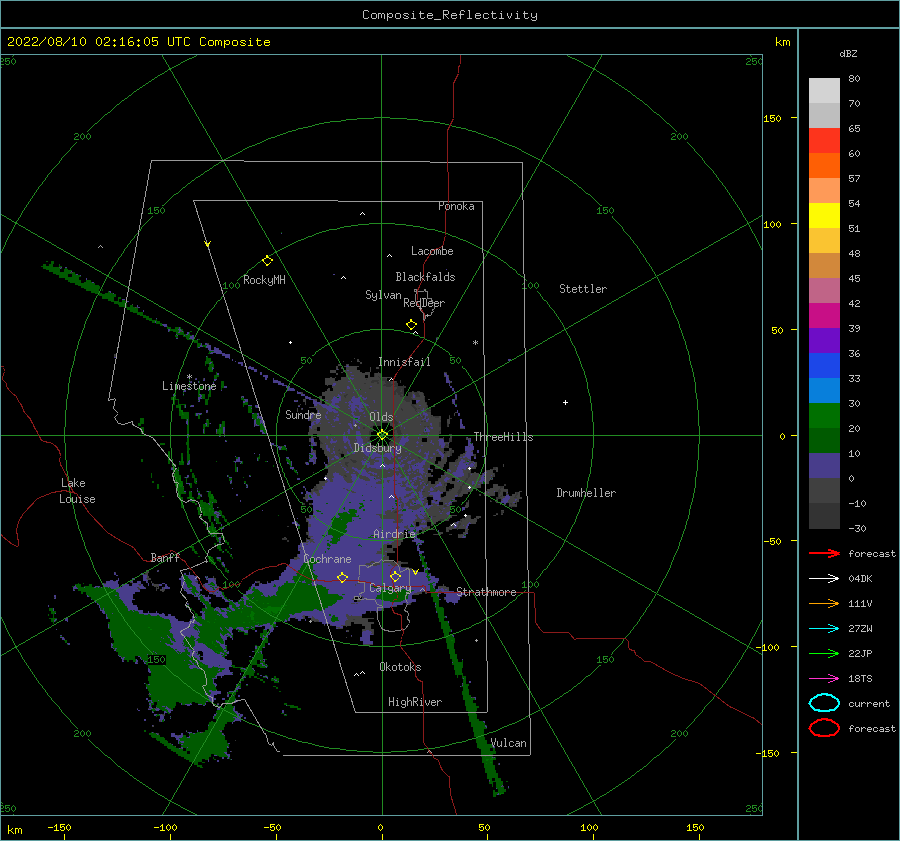Screen dimensions: 900x841
Task: Select the orange 111V arrow legend entry
Action: (825, 603)
